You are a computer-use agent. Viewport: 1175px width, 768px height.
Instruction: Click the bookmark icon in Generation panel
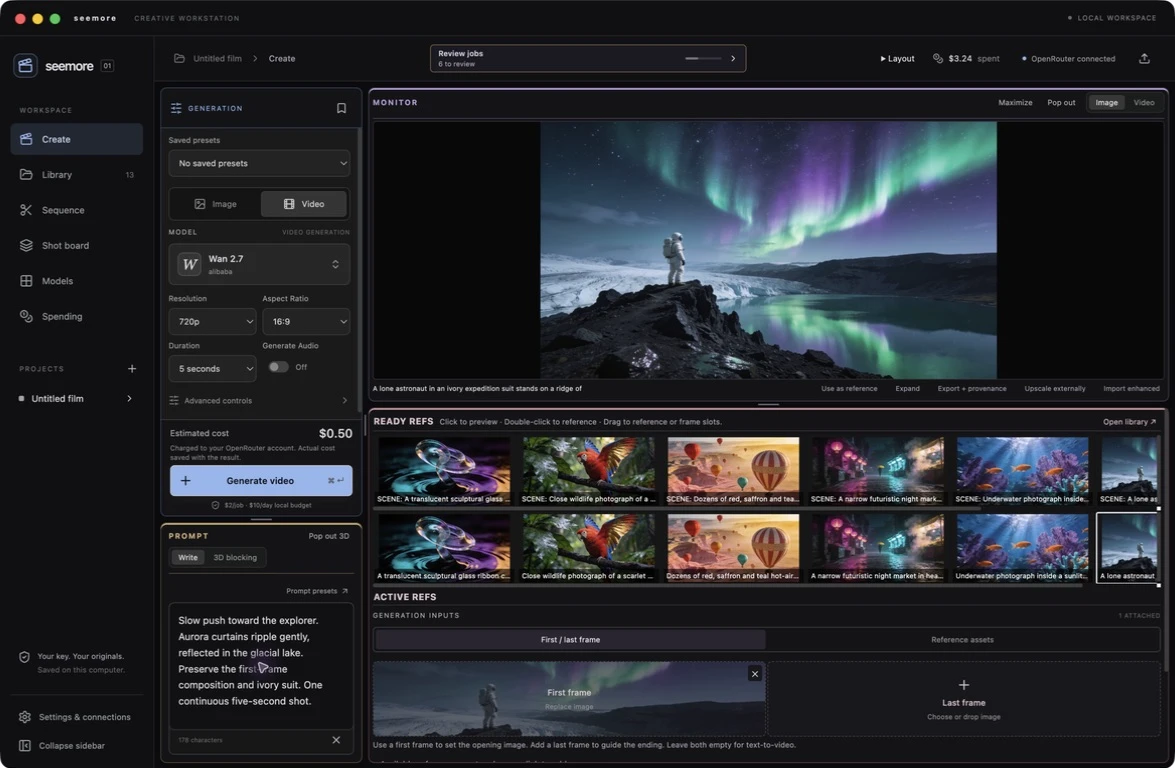[341, 108]
